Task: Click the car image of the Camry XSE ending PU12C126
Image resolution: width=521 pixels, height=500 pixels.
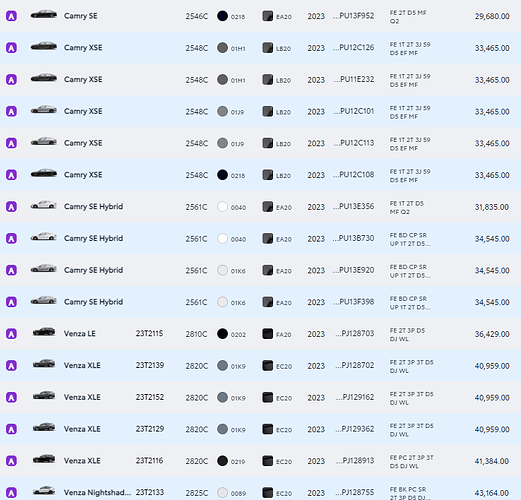Action: point(44,46)
